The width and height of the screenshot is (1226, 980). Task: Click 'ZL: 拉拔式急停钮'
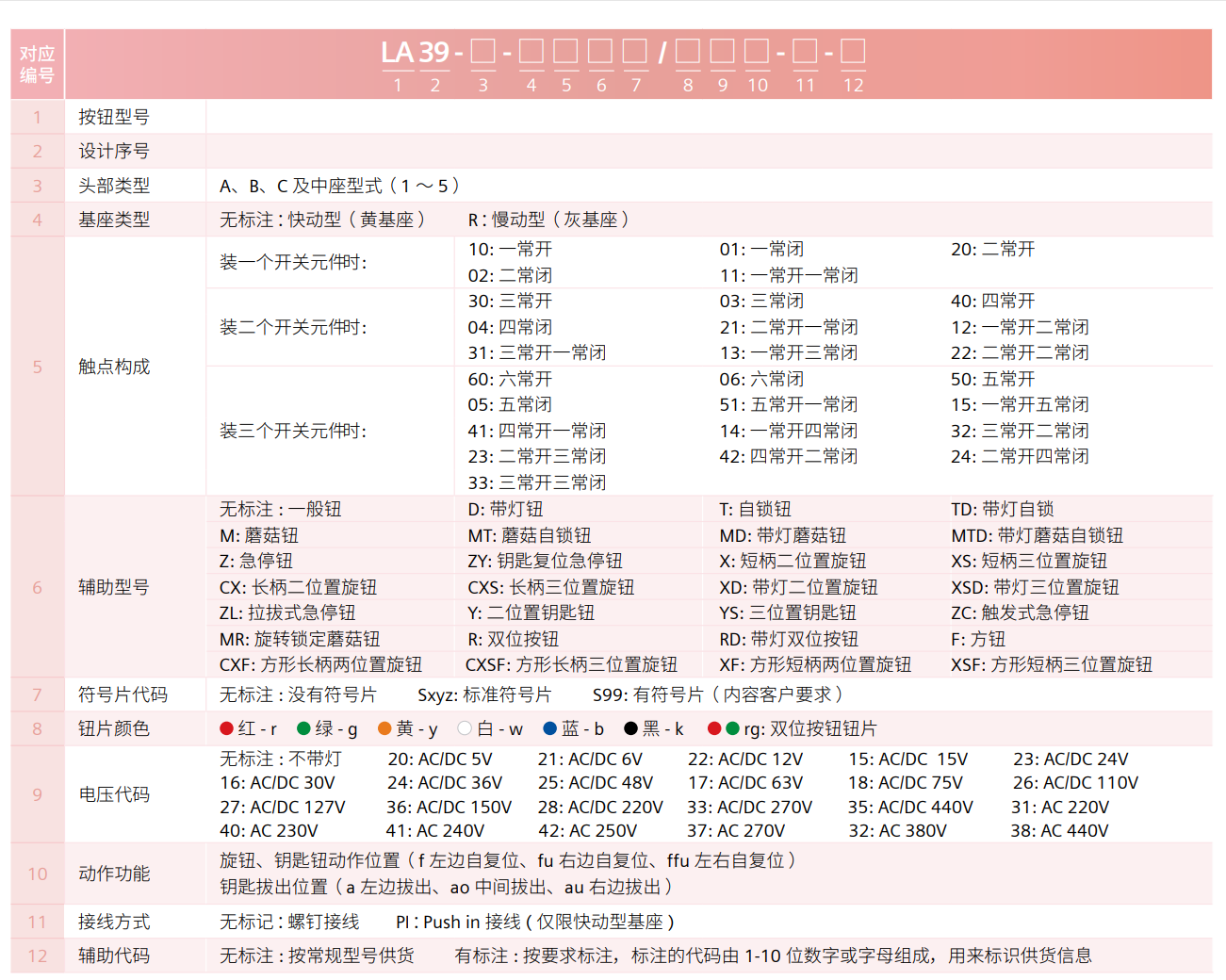click(x=287, y=612)
